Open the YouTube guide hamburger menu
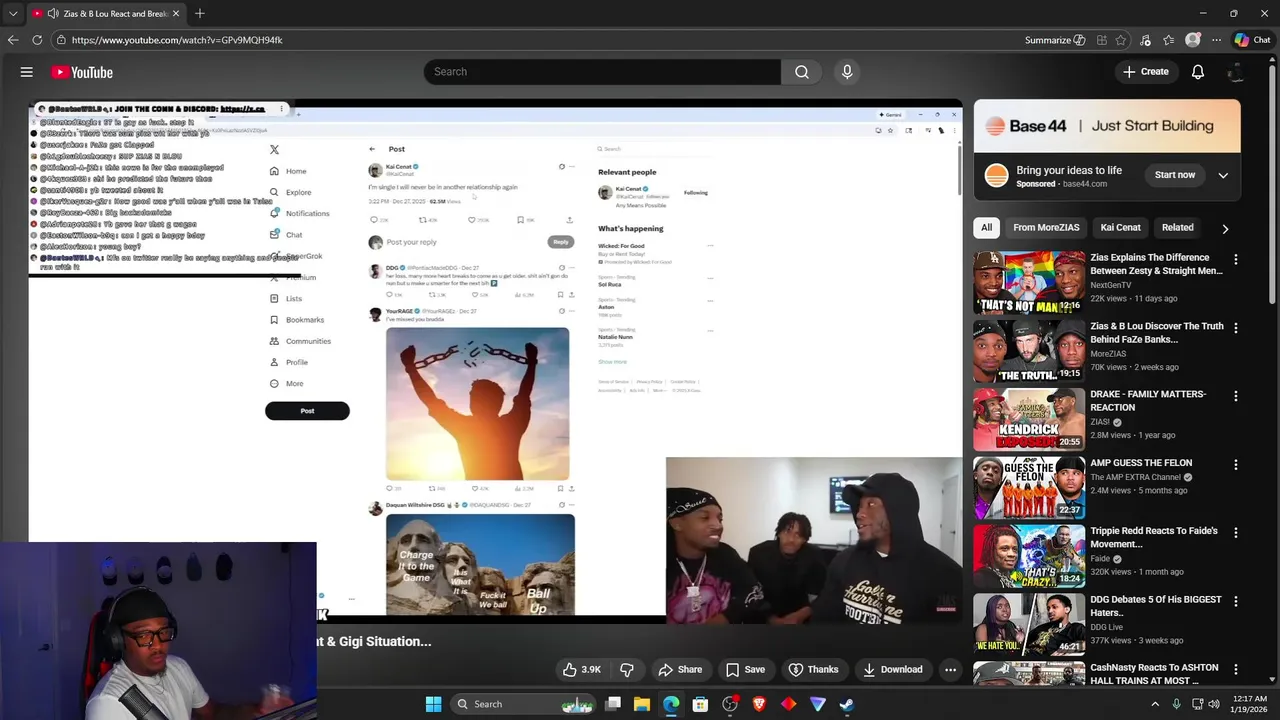The height and width of the screenshot is (720, 1280). (27, 72)
